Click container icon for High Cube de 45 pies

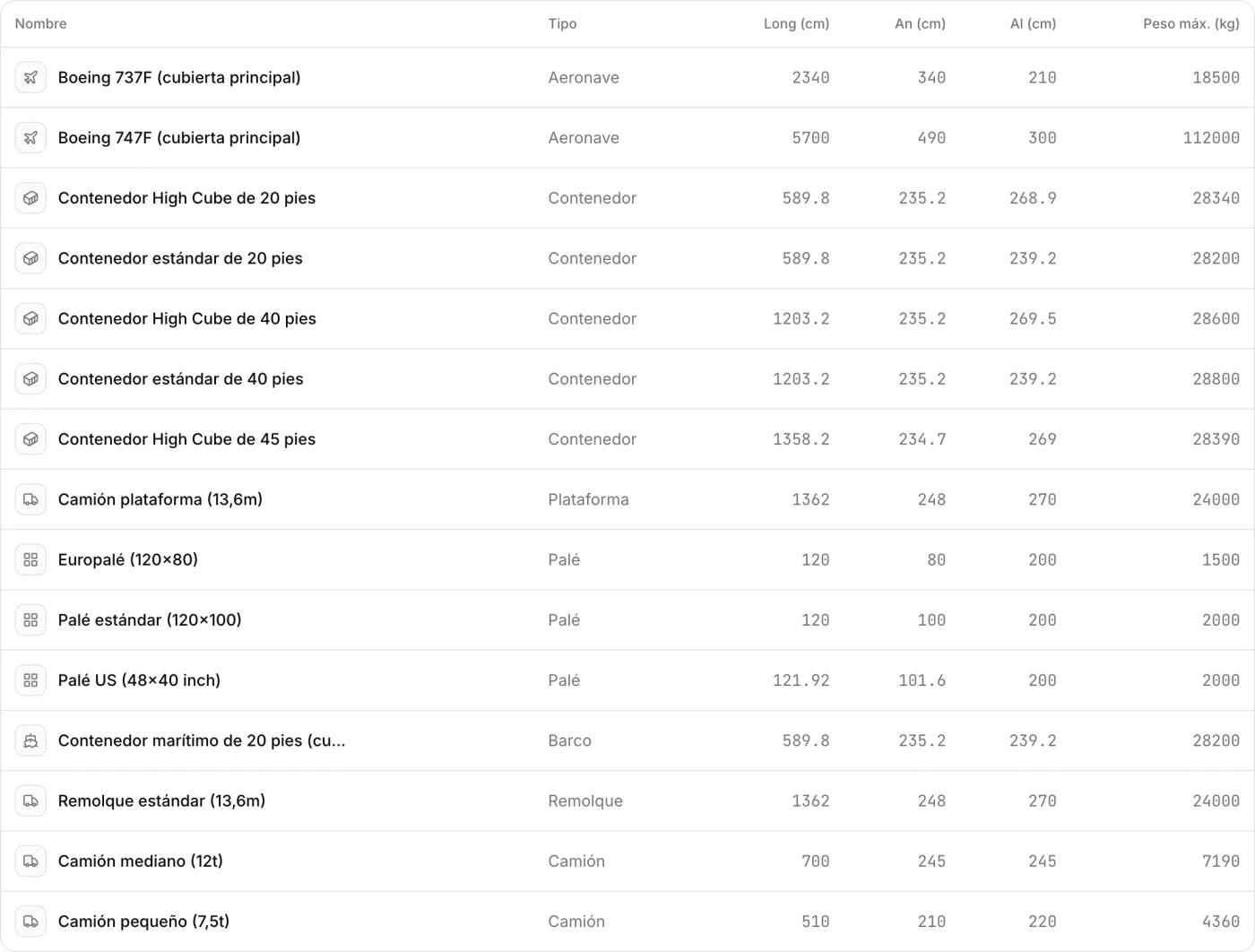point(30,439)
